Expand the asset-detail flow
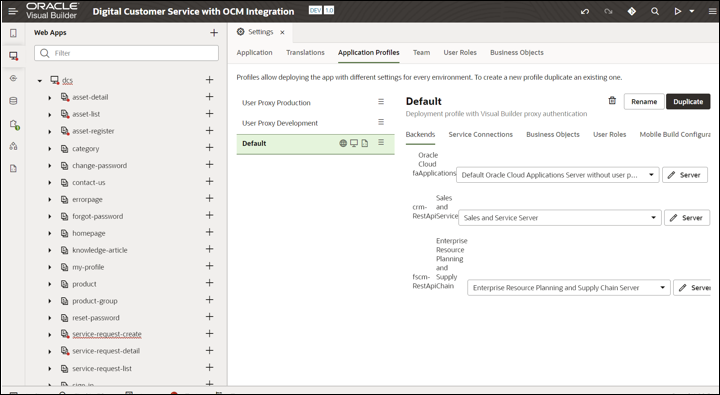 [50, 97]
